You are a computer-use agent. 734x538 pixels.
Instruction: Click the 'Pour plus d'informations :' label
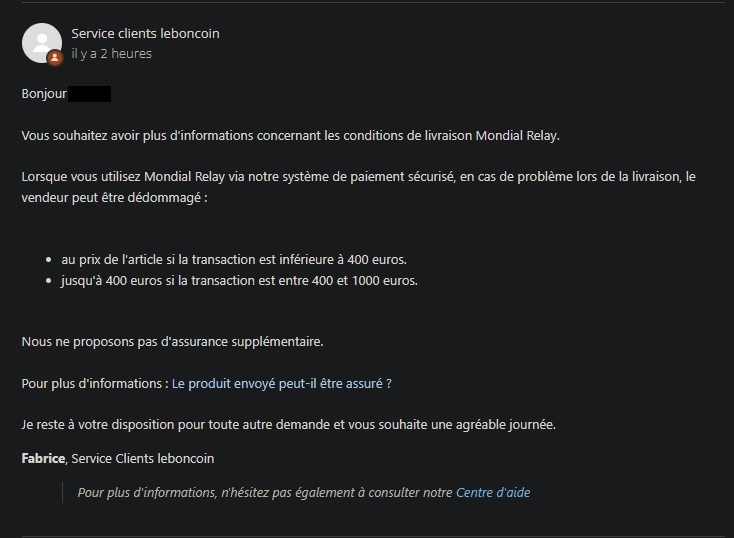pos(95,383)
